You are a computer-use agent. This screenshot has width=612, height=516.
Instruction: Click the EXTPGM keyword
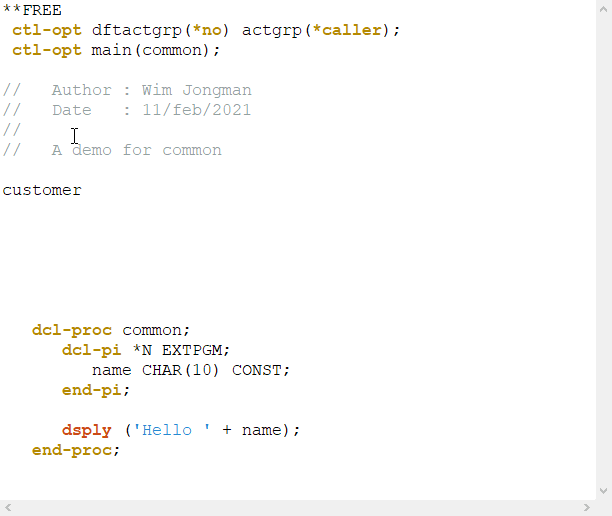192,350
